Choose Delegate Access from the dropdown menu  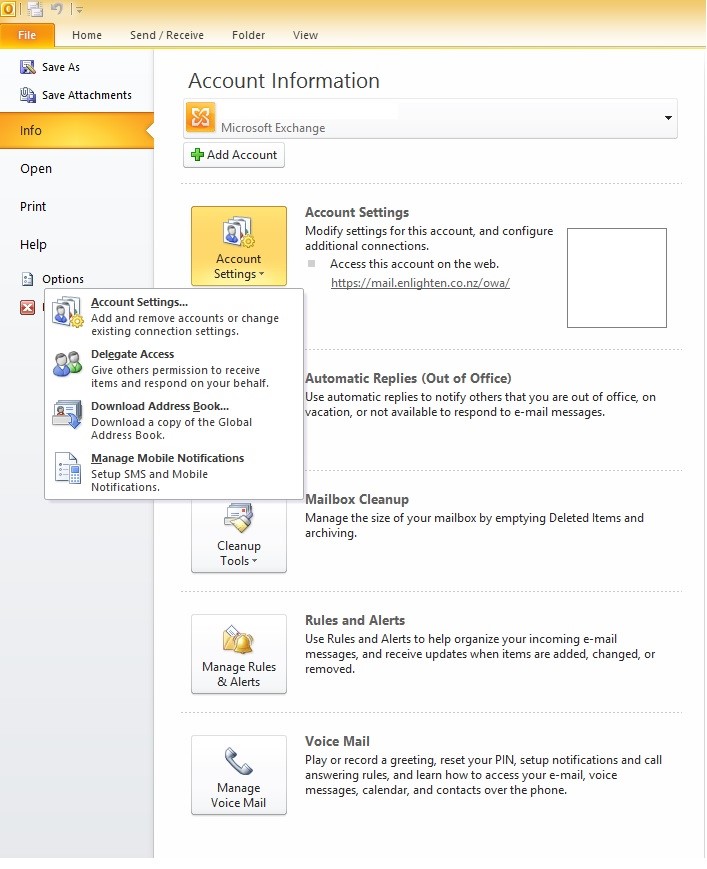(x=174, y=368)
